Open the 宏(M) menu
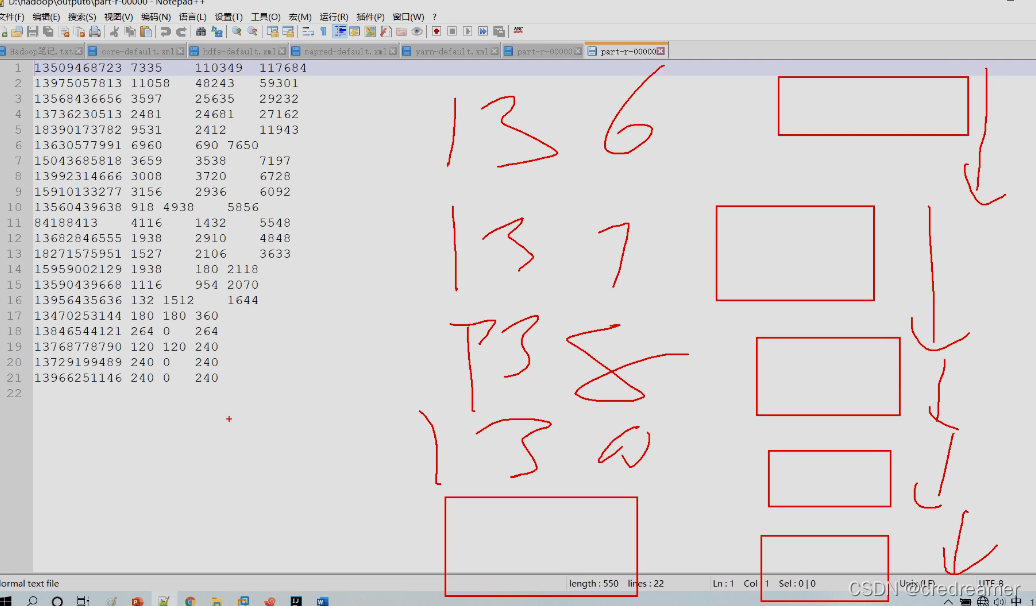The width and height of the screenshot is (1036, 606). click(300, 17)
